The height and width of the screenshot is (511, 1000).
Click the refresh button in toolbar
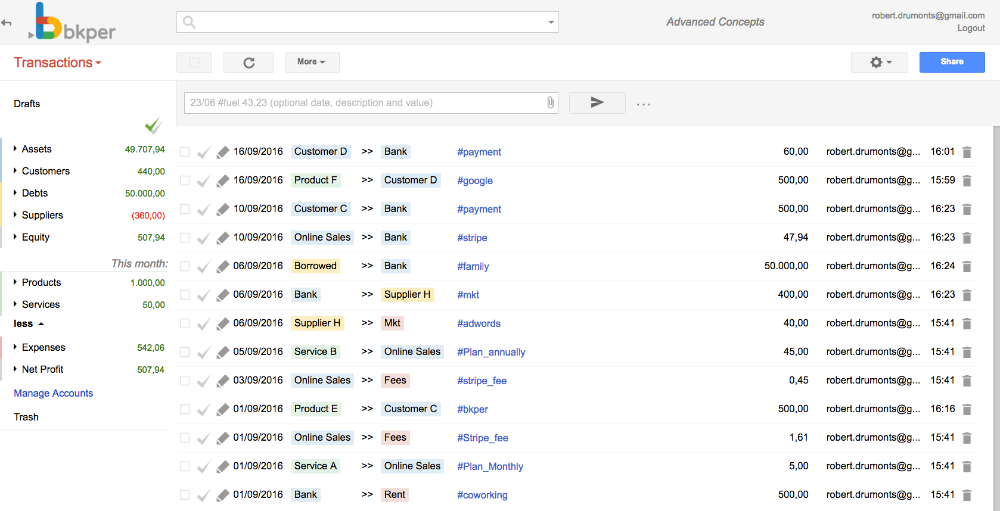249,62
